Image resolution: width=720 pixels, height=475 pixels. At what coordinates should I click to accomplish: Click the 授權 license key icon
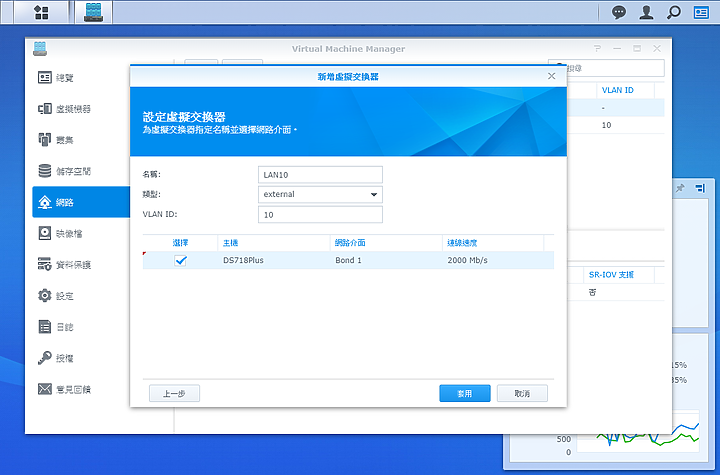click(45, 358)
